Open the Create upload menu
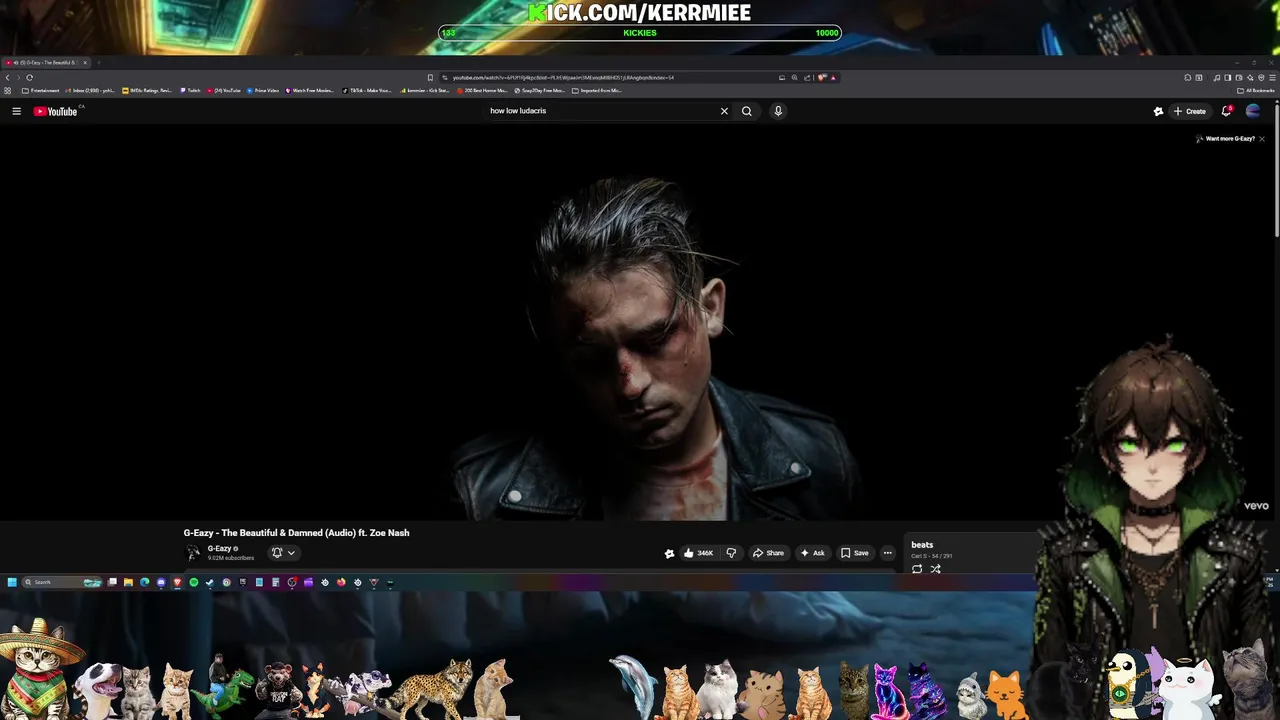The height and width of the screenshot is (720, 1280). click(x=1190, y=111)
